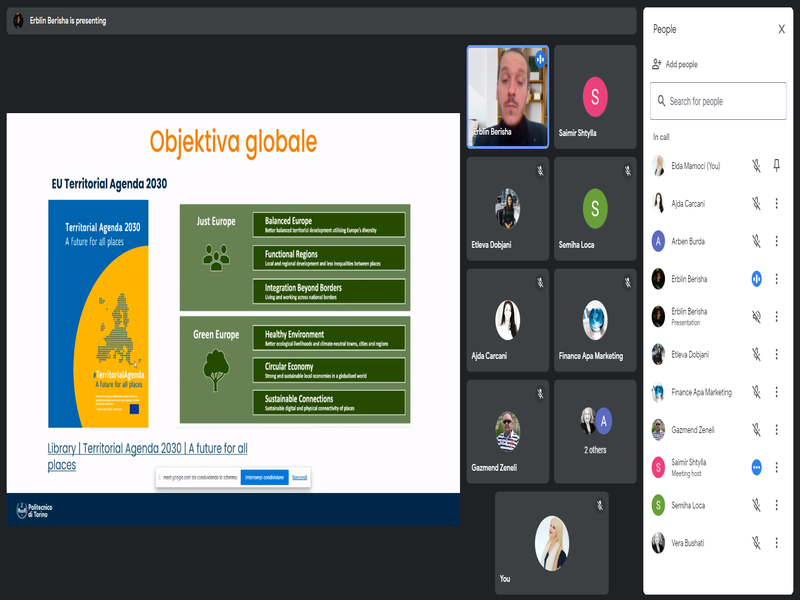The height and width of the screenshot is (600, 800).
Task: Open Library Territorial Agenda 2030 link
Action: pos(147,456)
